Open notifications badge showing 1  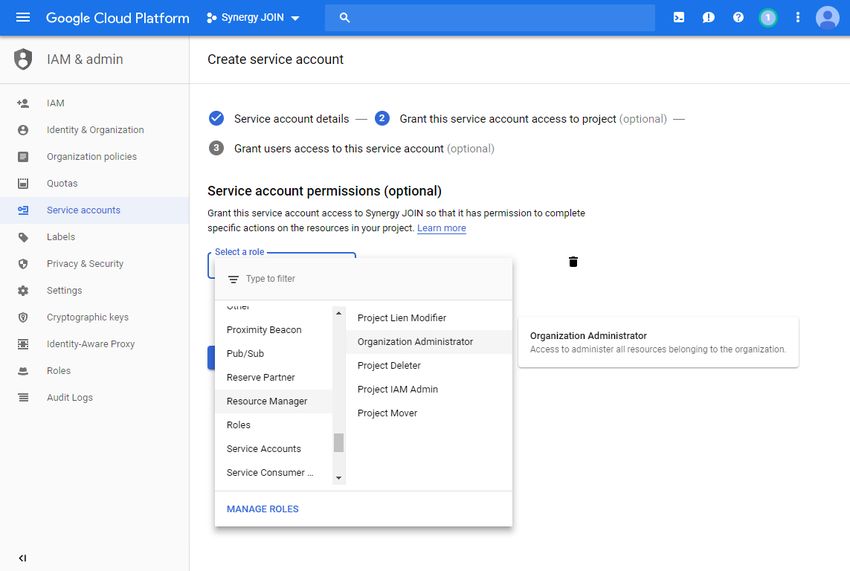point(768,17)
